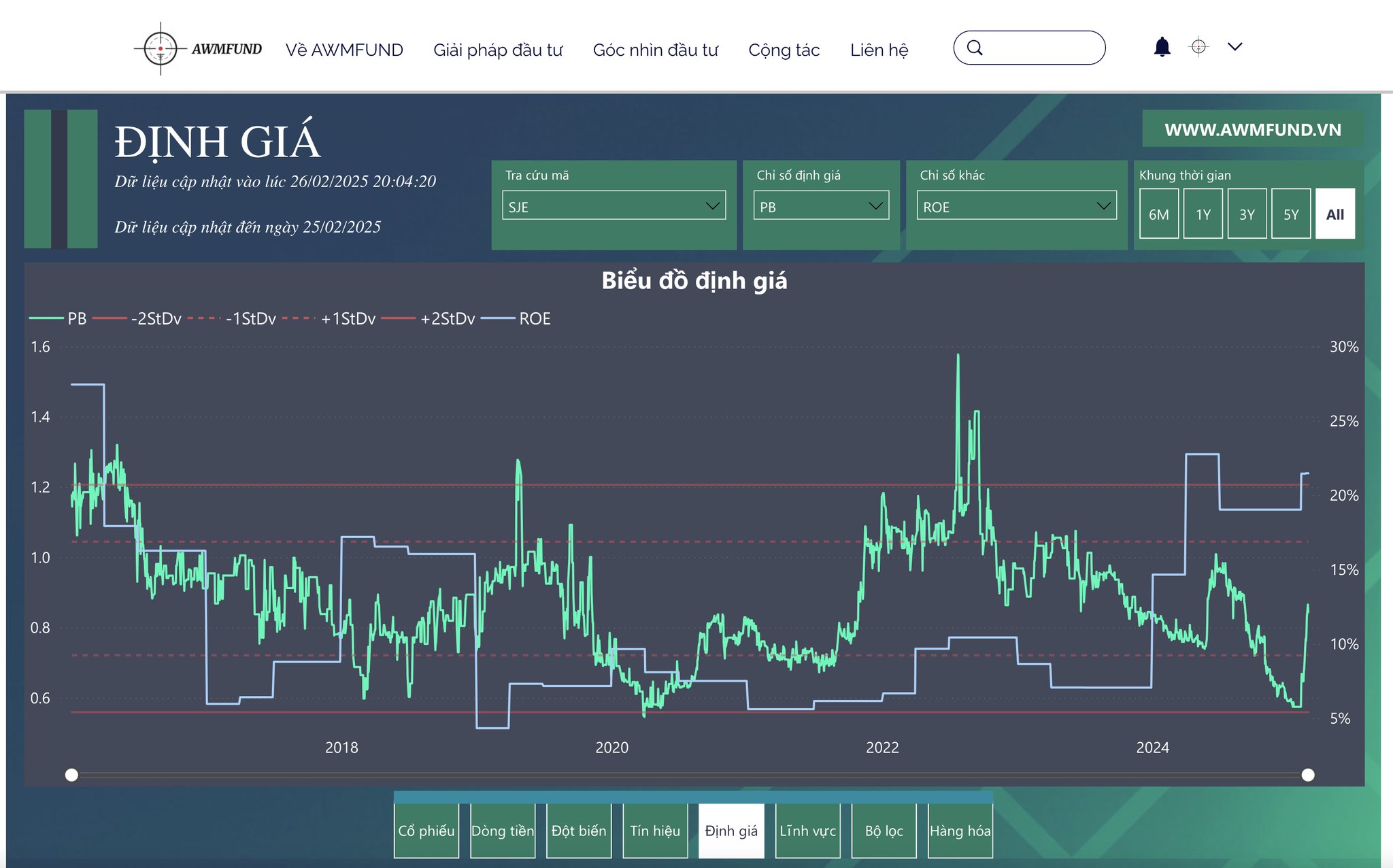Click the Liên hệ link

point(879,50)
